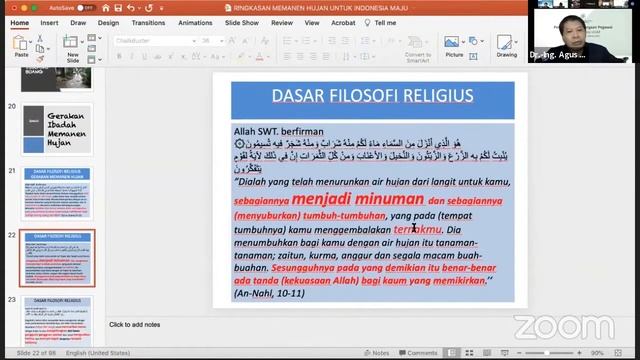
Task: Click the zoom slider in status bar
Action: [549, 353]
